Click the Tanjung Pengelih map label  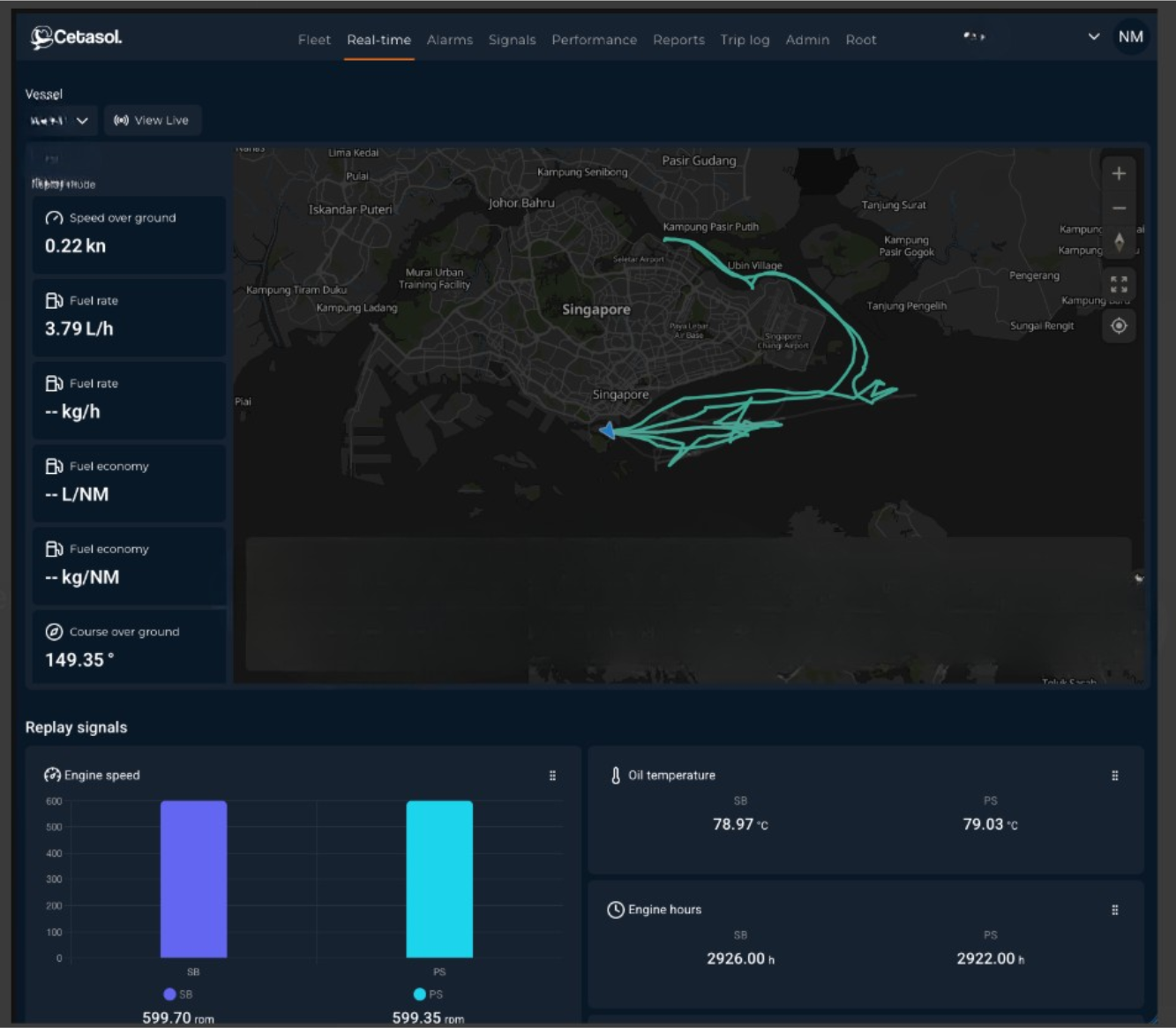click(906, 306)
